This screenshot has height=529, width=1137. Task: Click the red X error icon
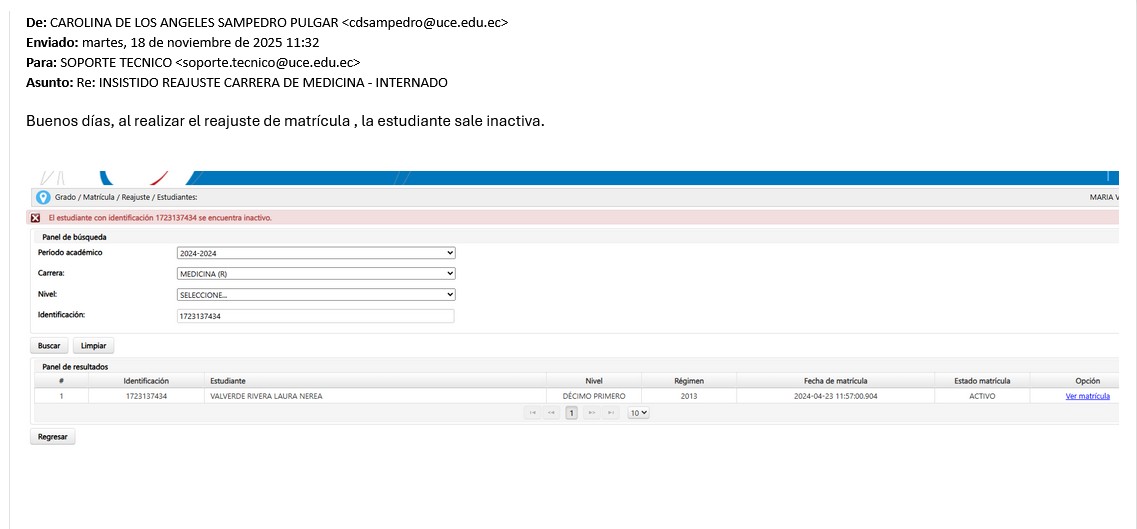36,217
